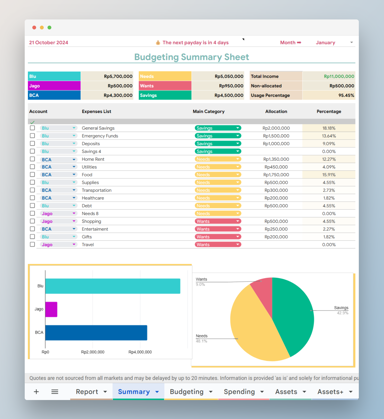Click the payday money bag icon

pos(158,43)
